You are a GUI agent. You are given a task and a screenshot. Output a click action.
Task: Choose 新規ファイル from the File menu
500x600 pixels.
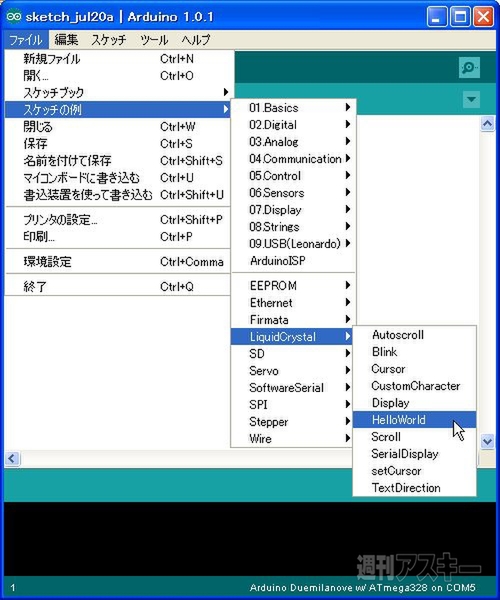(117, 59)
